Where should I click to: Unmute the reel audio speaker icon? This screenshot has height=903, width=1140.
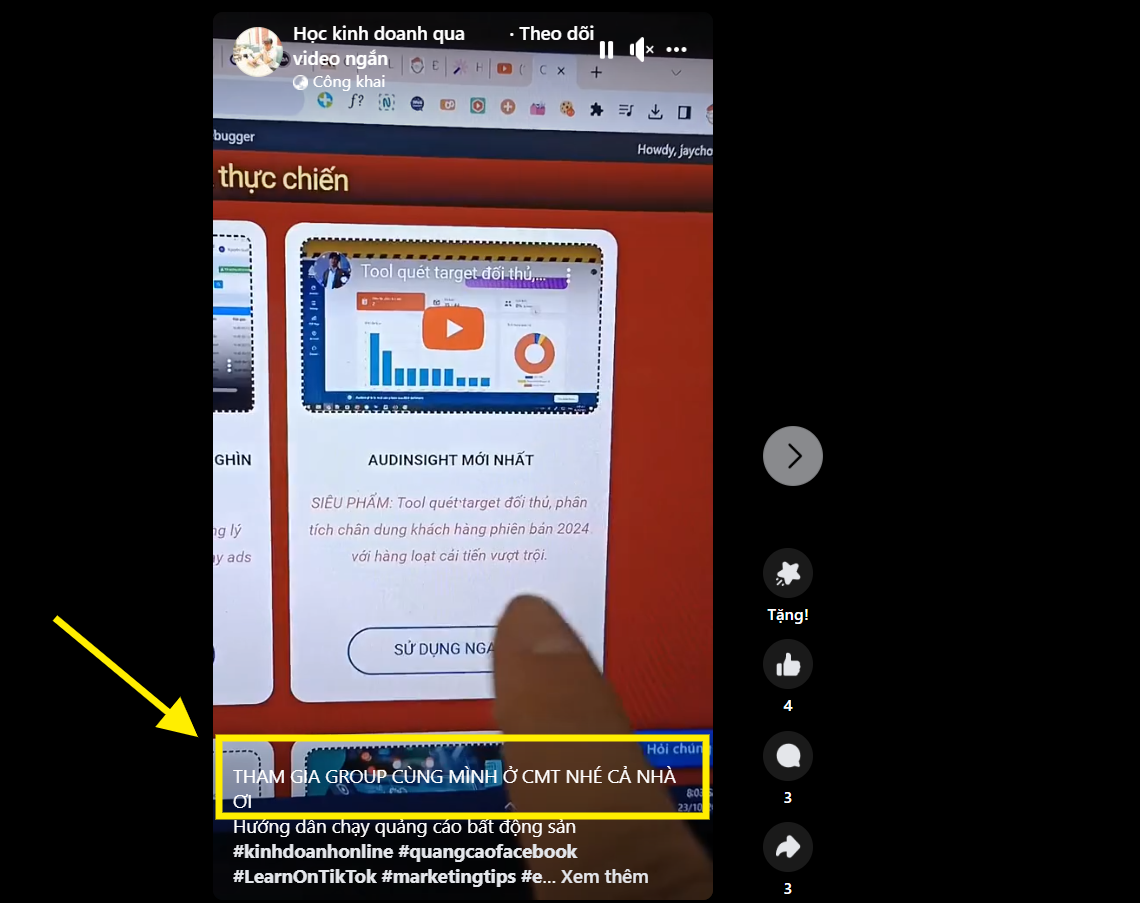click(641, 49)
